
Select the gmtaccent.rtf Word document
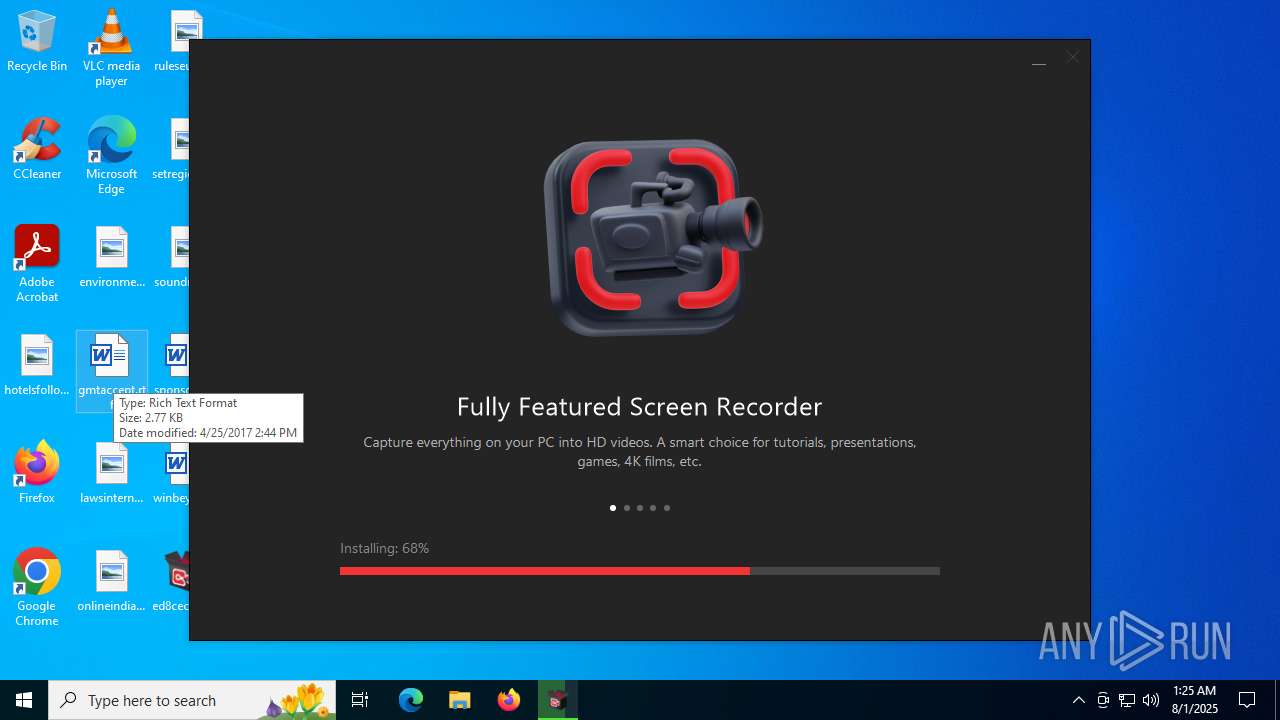click(112, 371)
